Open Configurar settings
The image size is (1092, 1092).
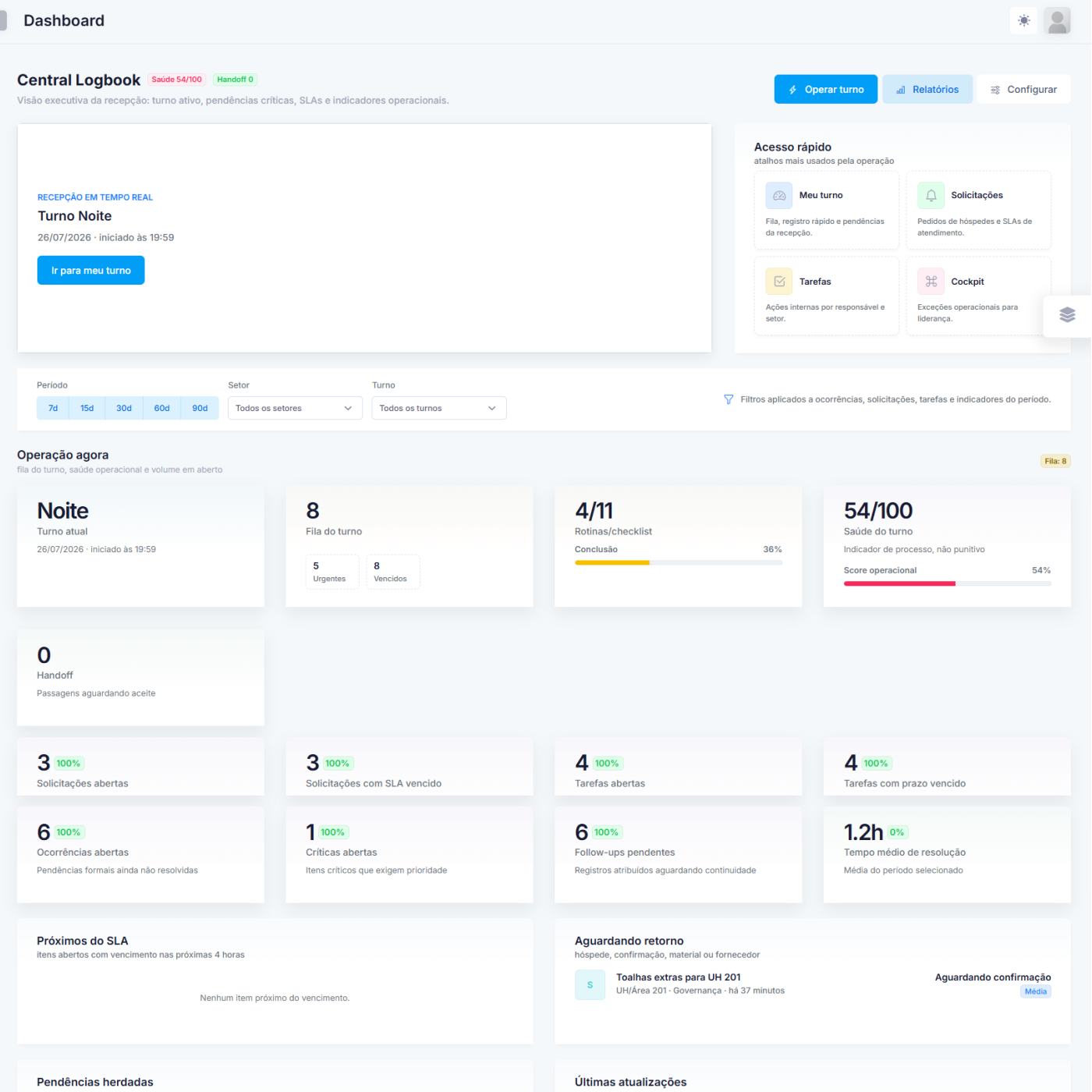(1023, 90)
